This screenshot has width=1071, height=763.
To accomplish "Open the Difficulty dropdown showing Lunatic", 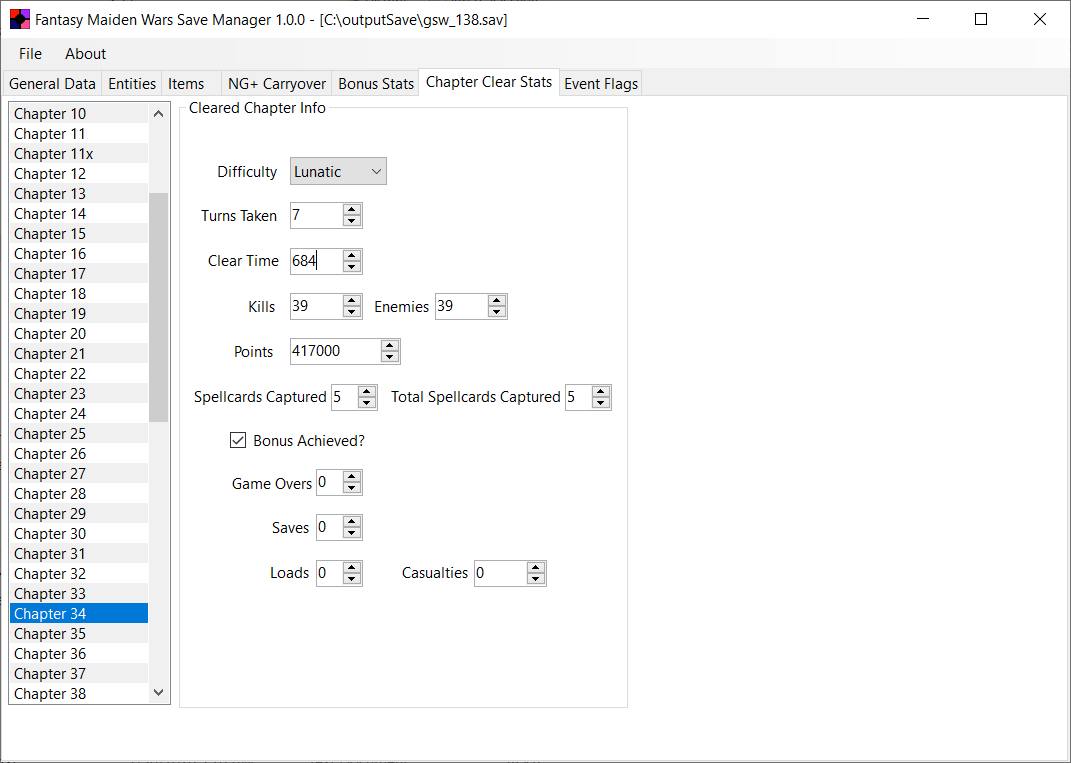I will [338, 171].
